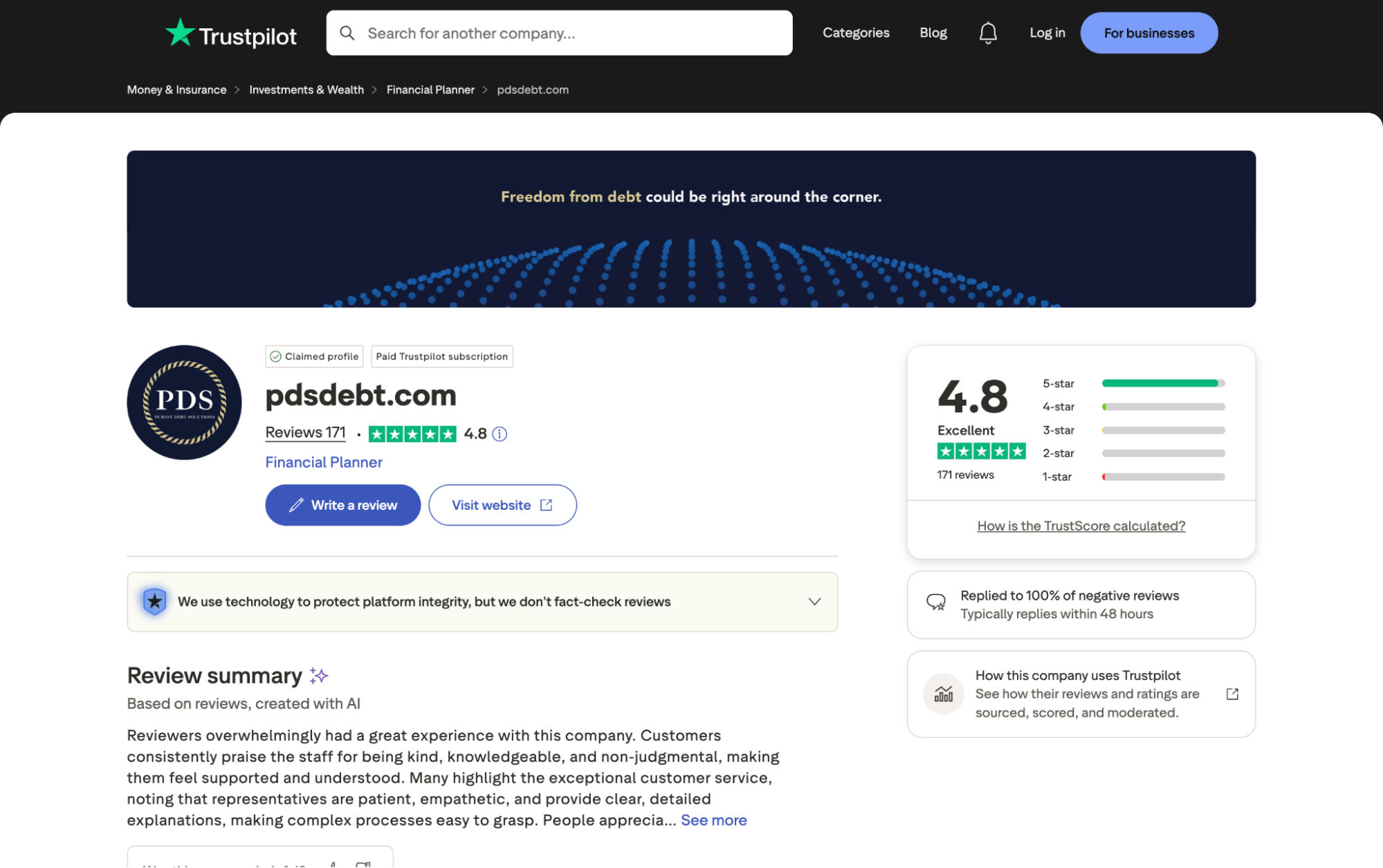
Task: Click the For businesses button
Action: (x=1148, y=33)
